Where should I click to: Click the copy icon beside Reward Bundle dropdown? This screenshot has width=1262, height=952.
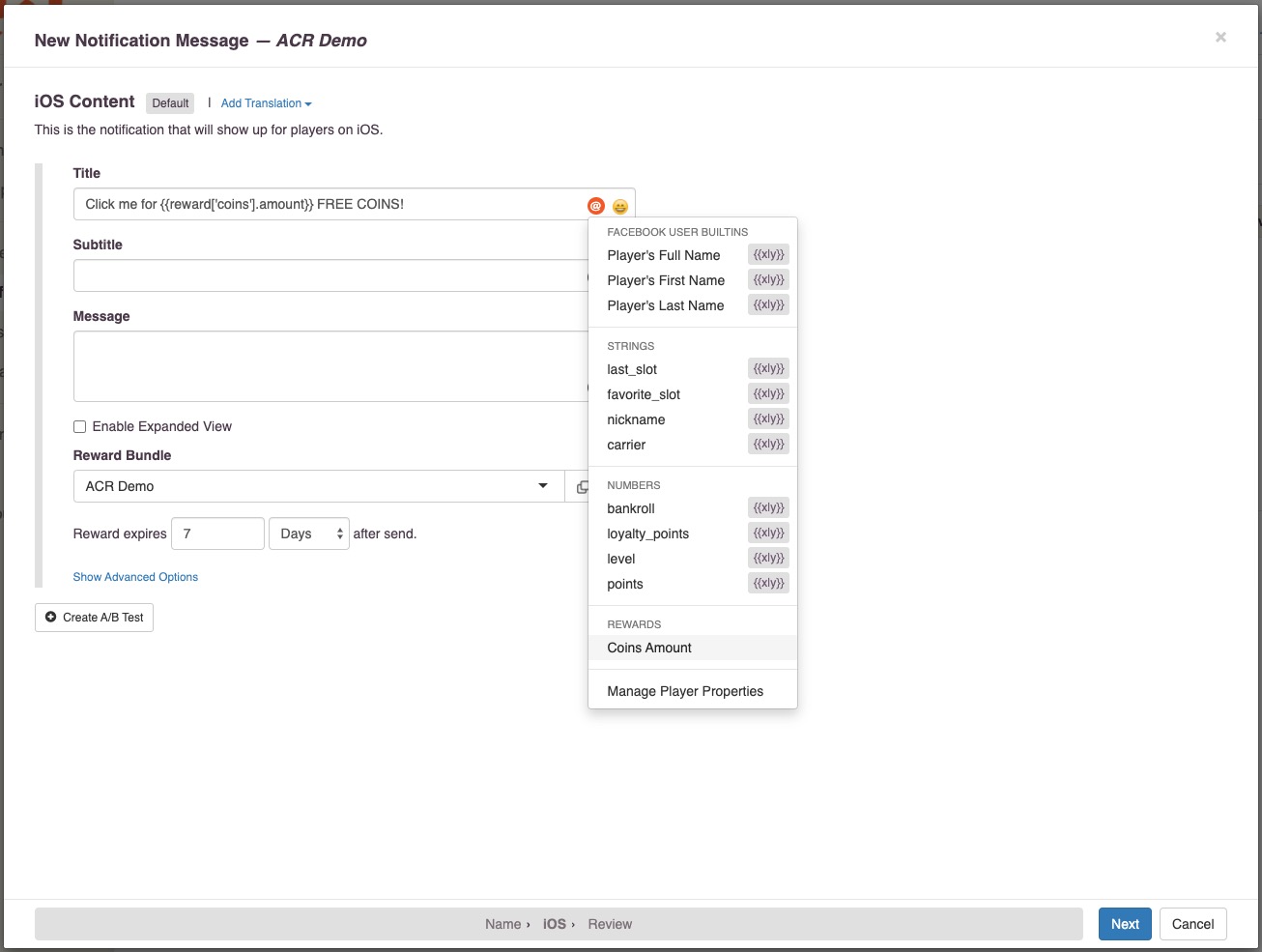click(581, 487)
